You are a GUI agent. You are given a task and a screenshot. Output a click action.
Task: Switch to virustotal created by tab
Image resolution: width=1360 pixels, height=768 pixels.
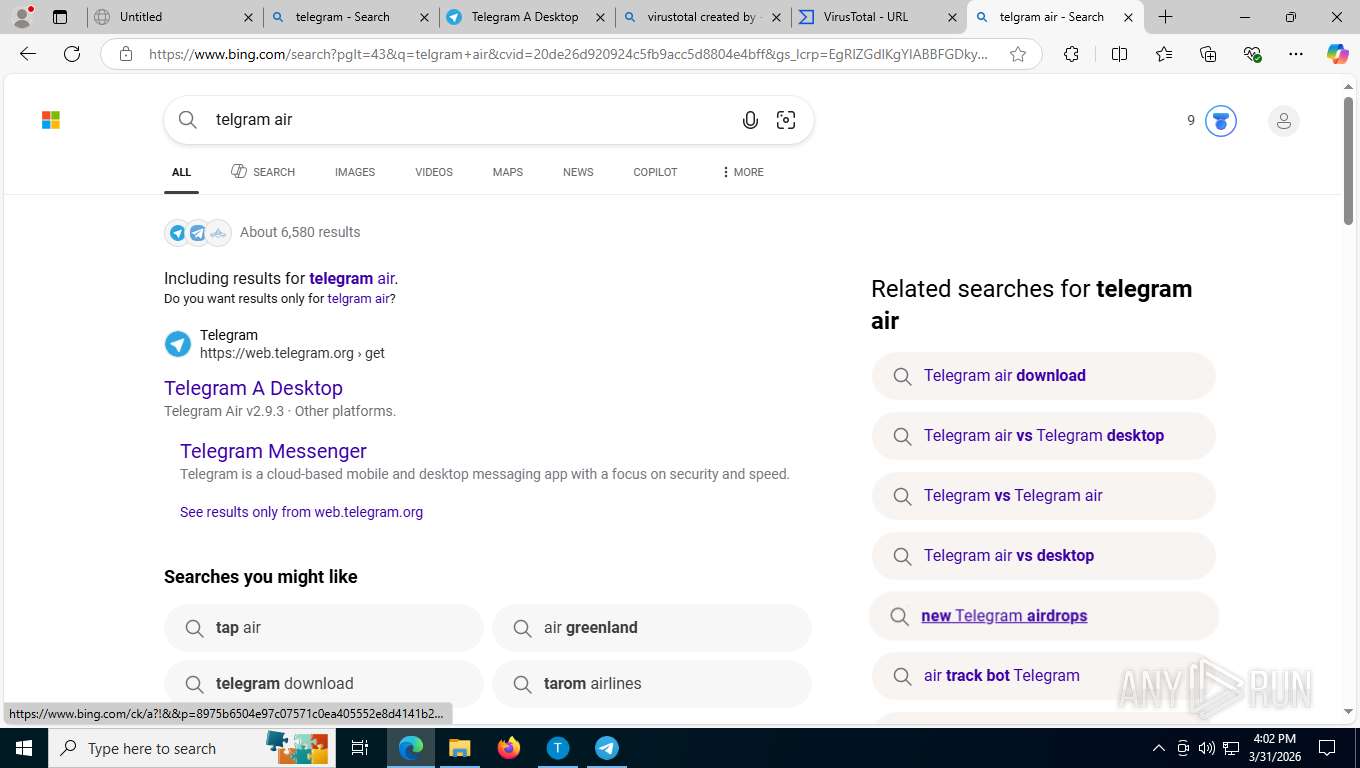702,17
